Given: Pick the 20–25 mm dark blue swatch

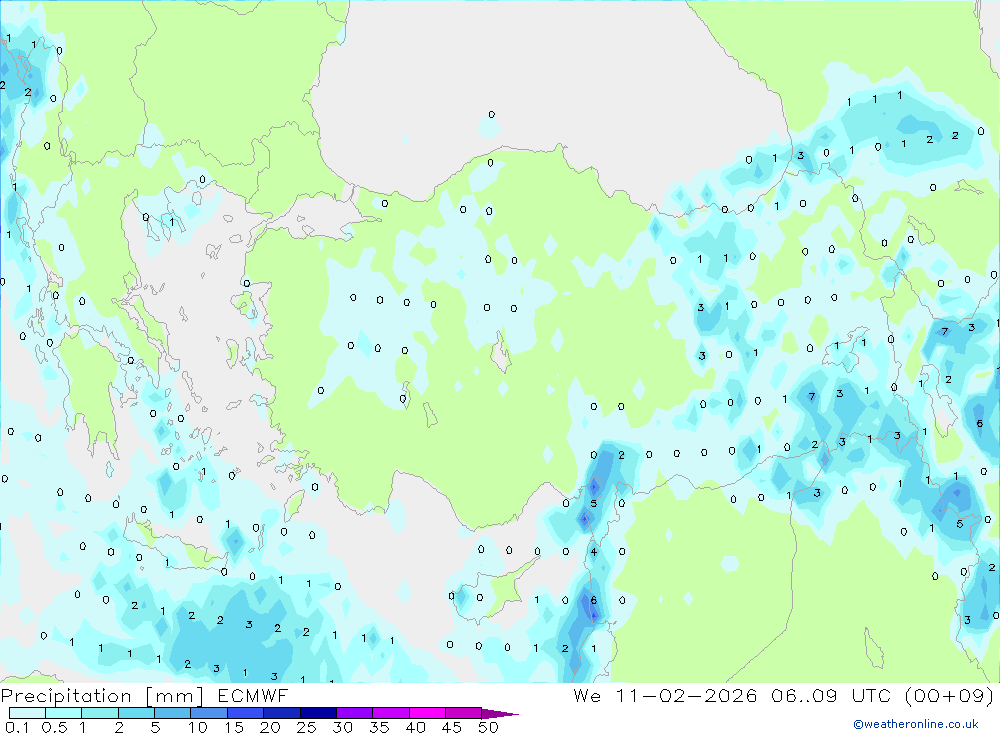Looking at the screenshot, I should (x=281, y=713).
